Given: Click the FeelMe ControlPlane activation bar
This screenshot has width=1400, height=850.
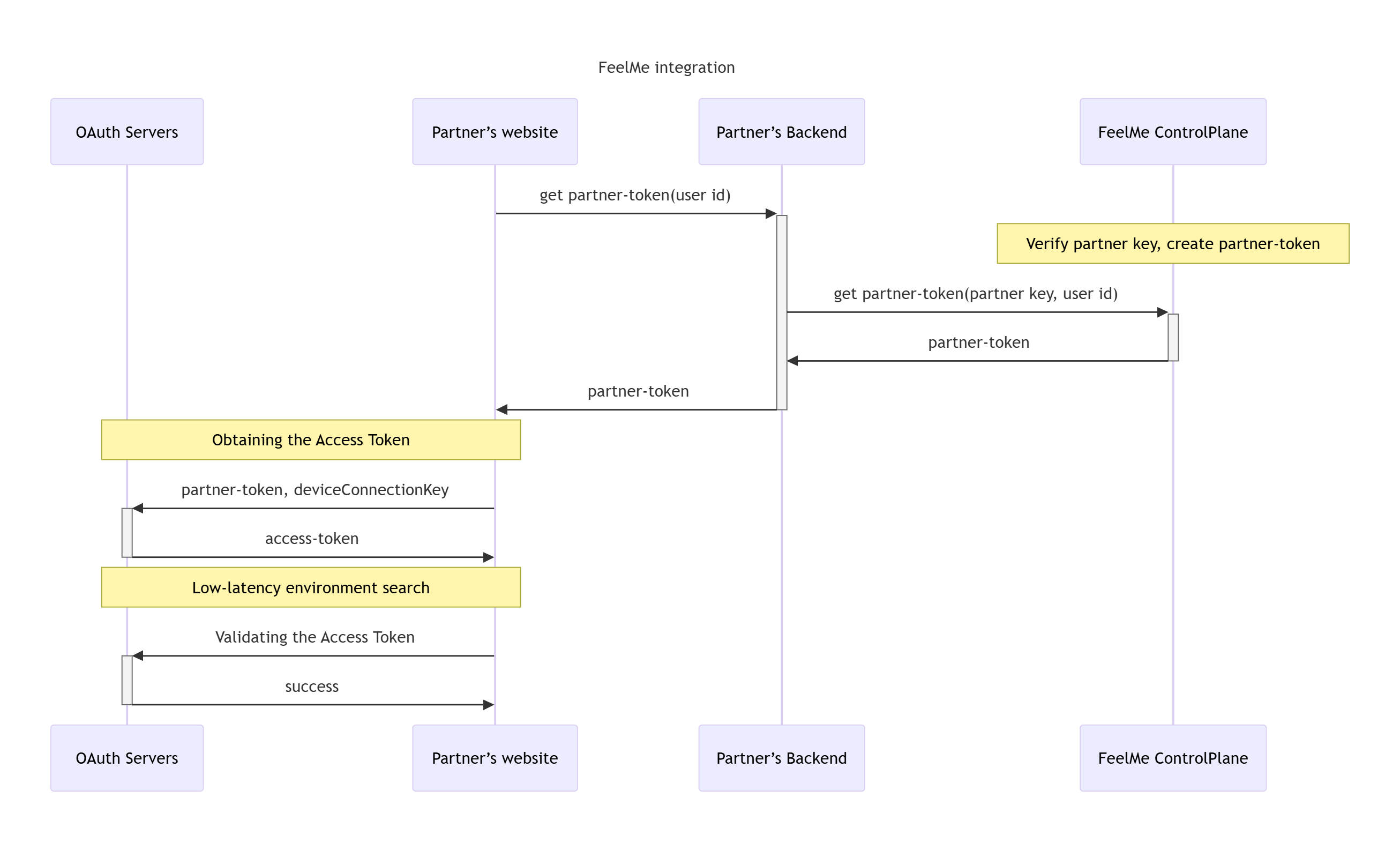Looking at the screenshot, I should pyautogui.click(x=1173, y=337).
